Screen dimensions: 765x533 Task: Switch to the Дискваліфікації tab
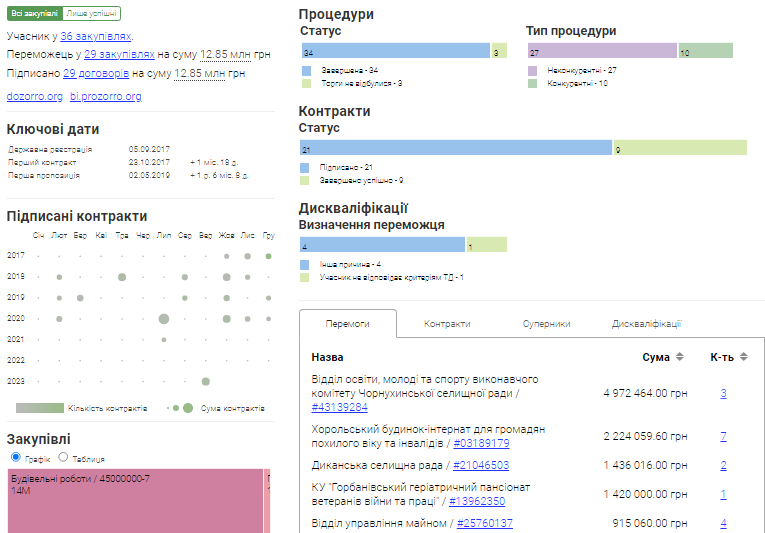[x=646, y=324]
